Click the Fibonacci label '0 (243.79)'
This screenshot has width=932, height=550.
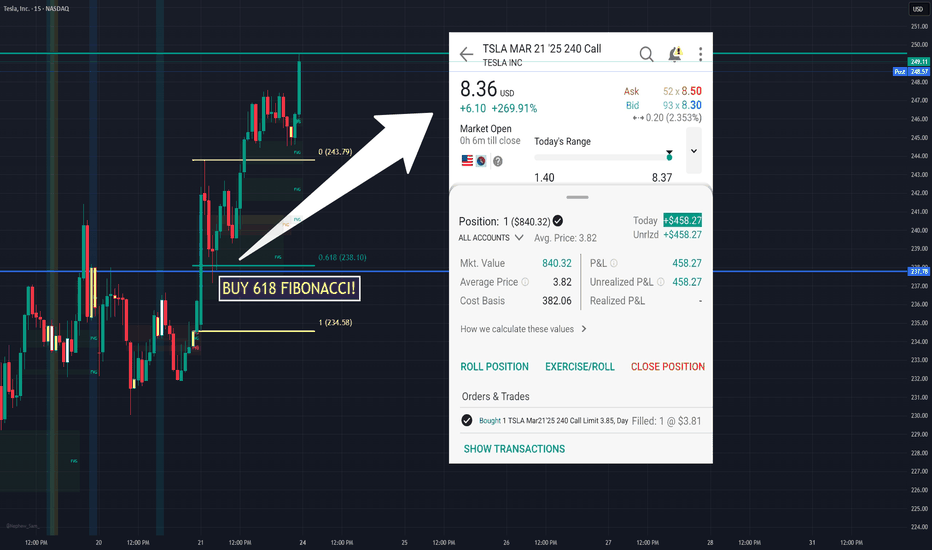pyautogui.click(x=335, y=152)
